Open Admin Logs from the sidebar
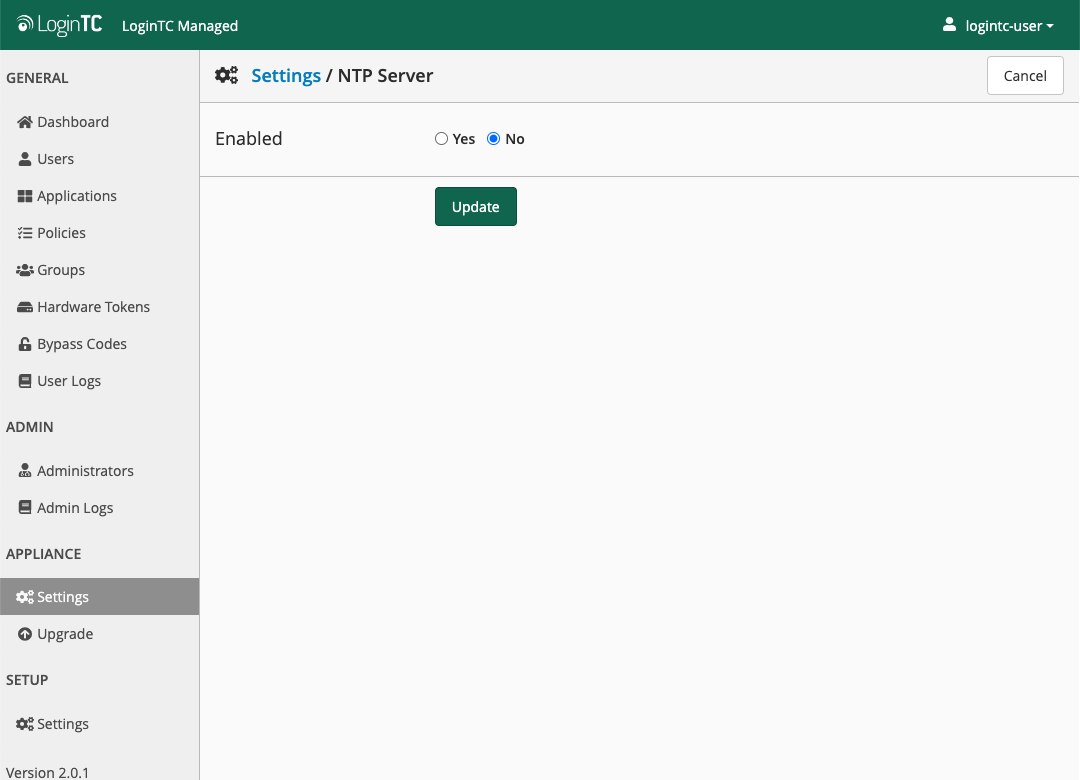 74,508
